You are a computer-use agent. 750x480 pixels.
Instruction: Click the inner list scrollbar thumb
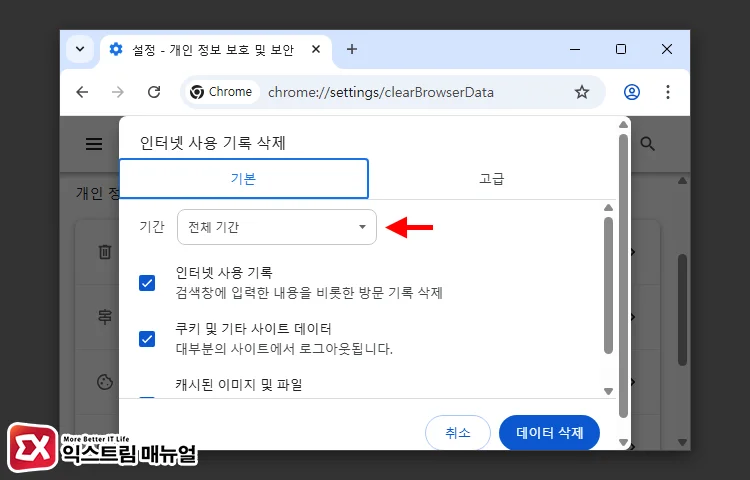tap(608, 286)
